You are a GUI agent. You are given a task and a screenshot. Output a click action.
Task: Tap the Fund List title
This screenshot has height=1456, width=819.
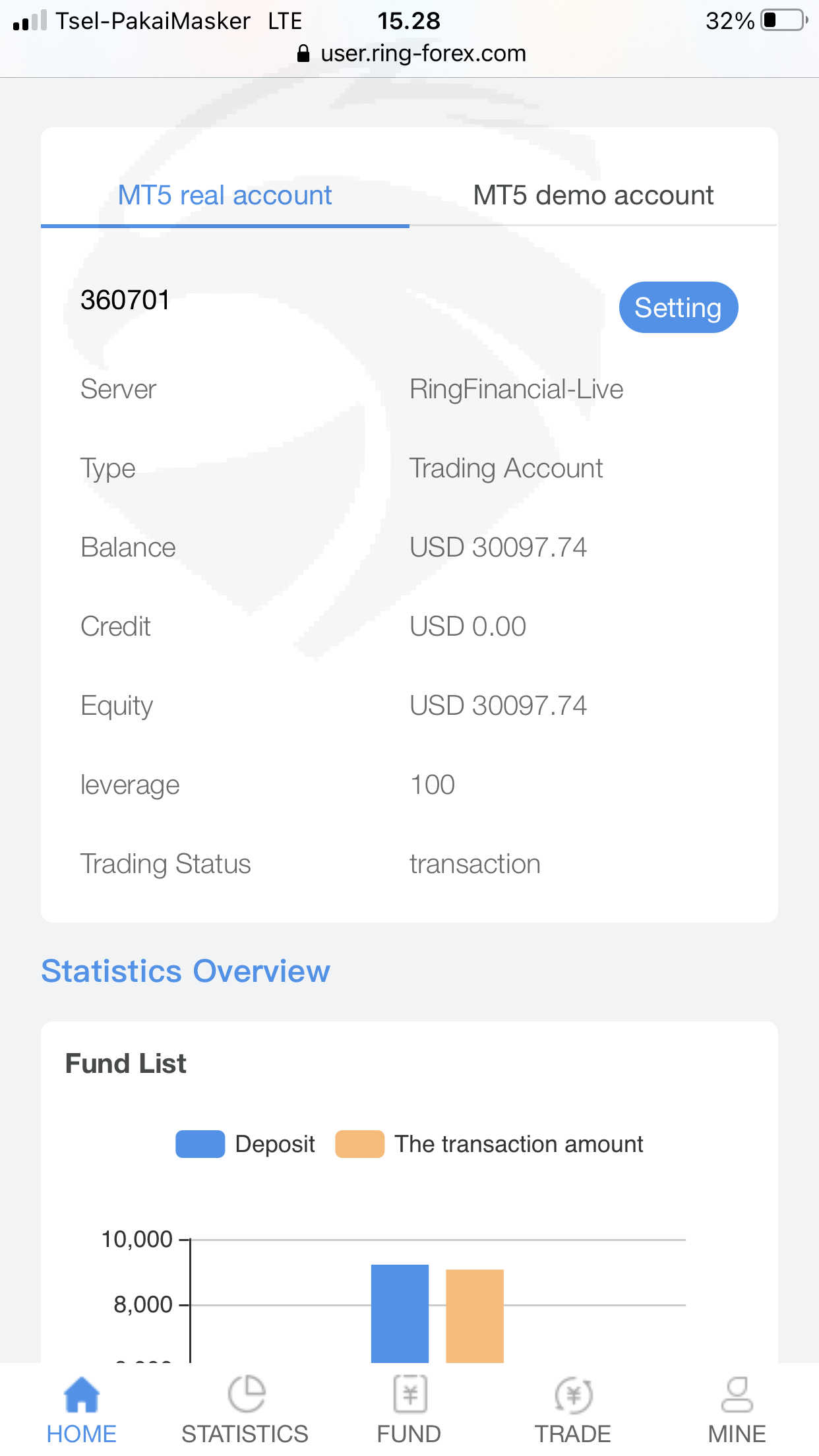point(125,1064)
